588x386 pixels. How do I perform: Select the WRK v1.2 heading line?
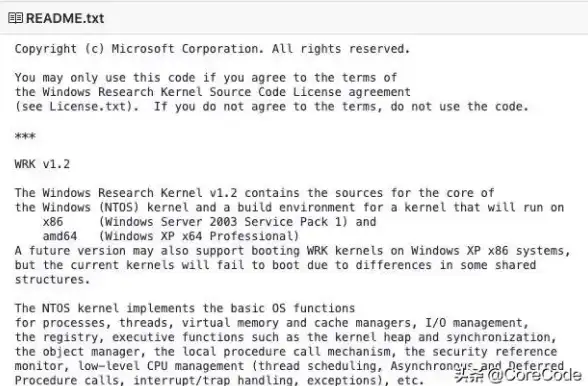[42, 164]
